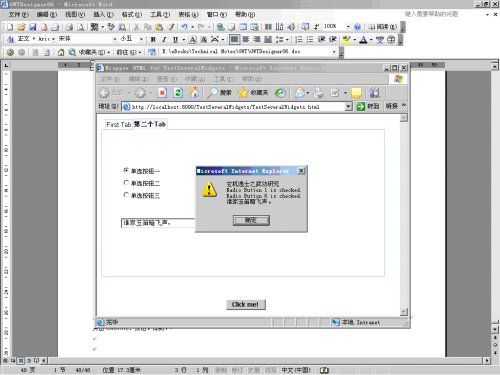Click the Word horizontal scrollbar right arrow

[x=487, y=360]
